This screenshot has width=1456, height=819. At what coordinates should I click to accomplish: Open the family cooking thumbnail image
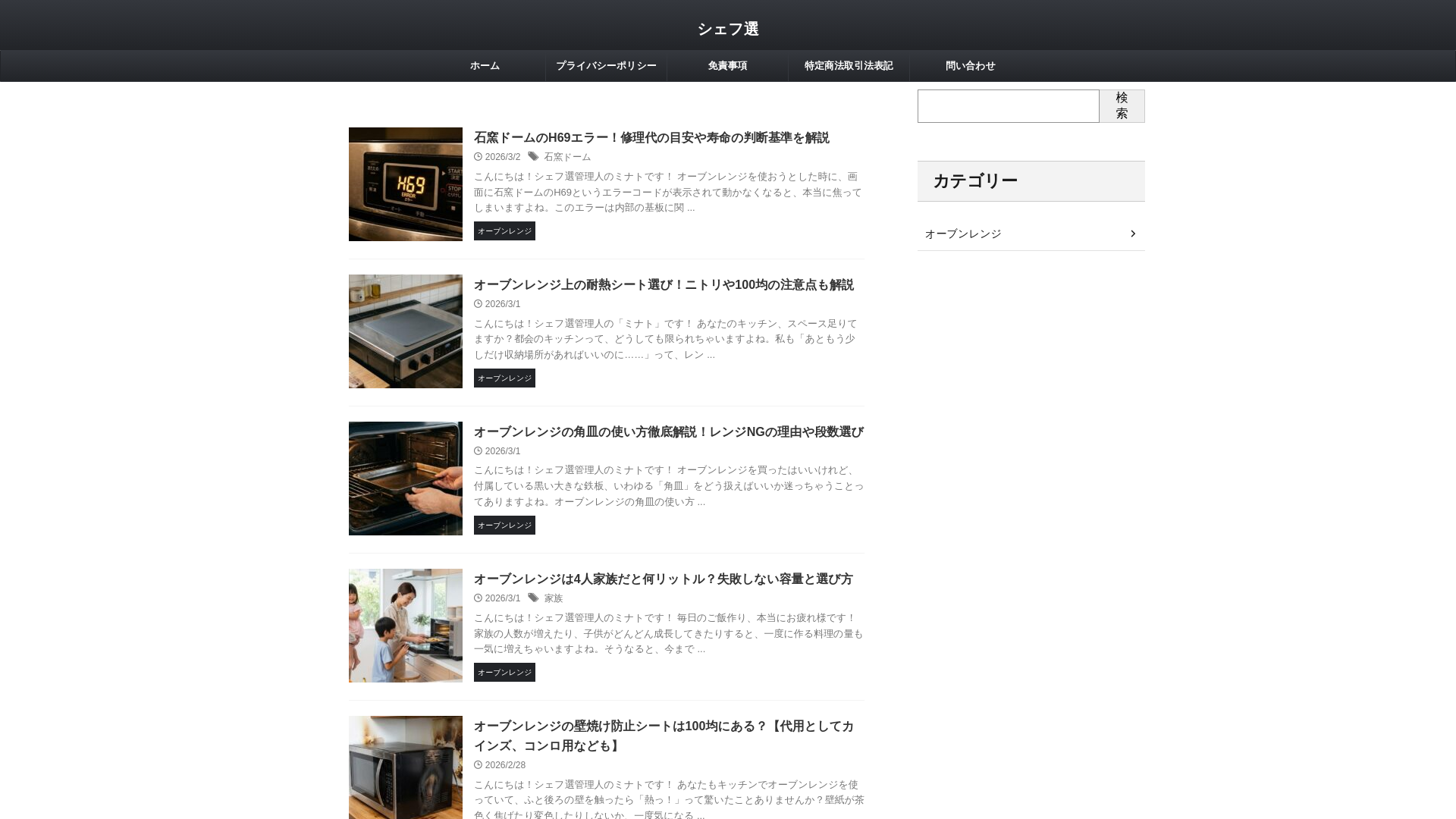406,626
